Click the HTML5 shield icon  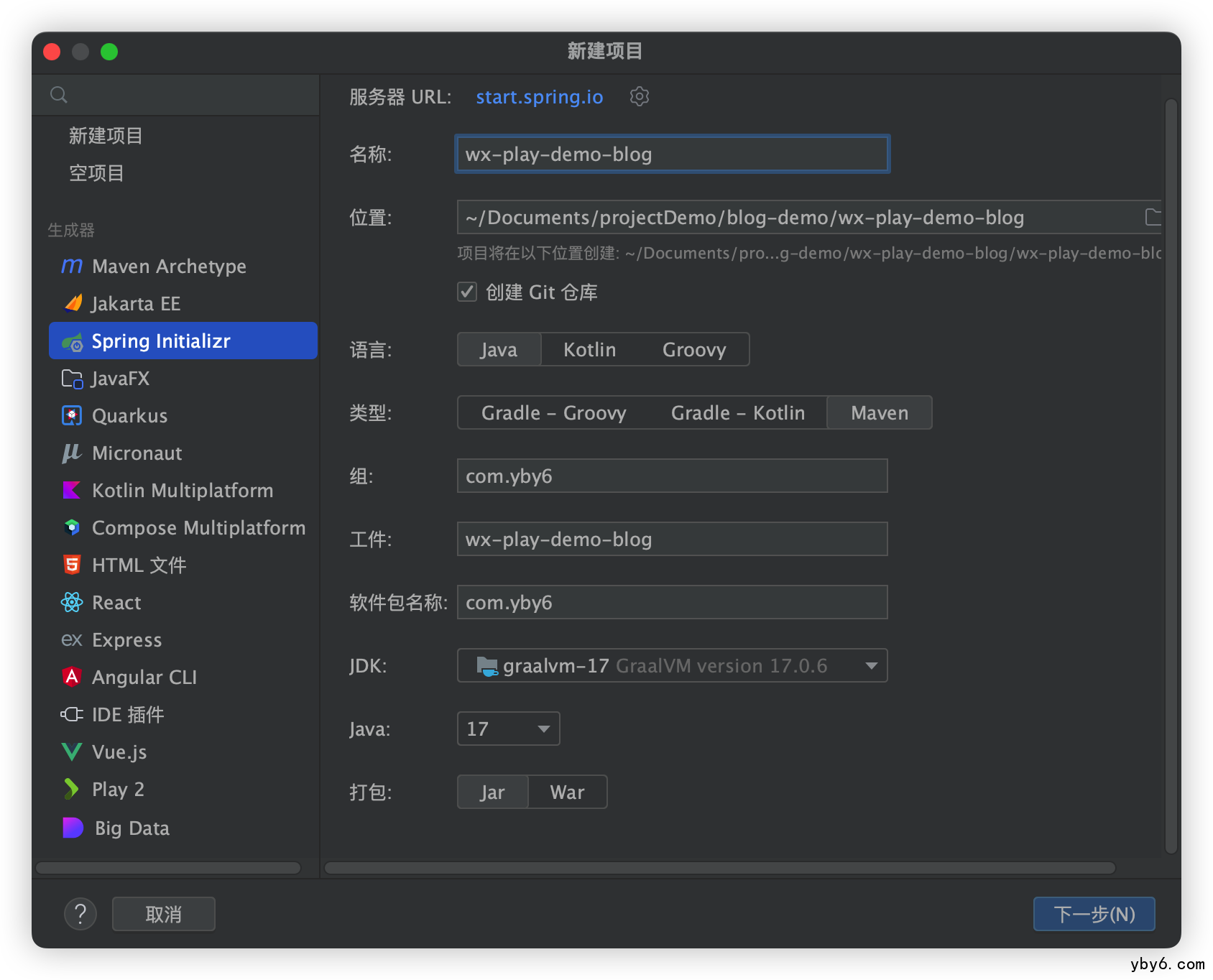(x=72, y=565)
